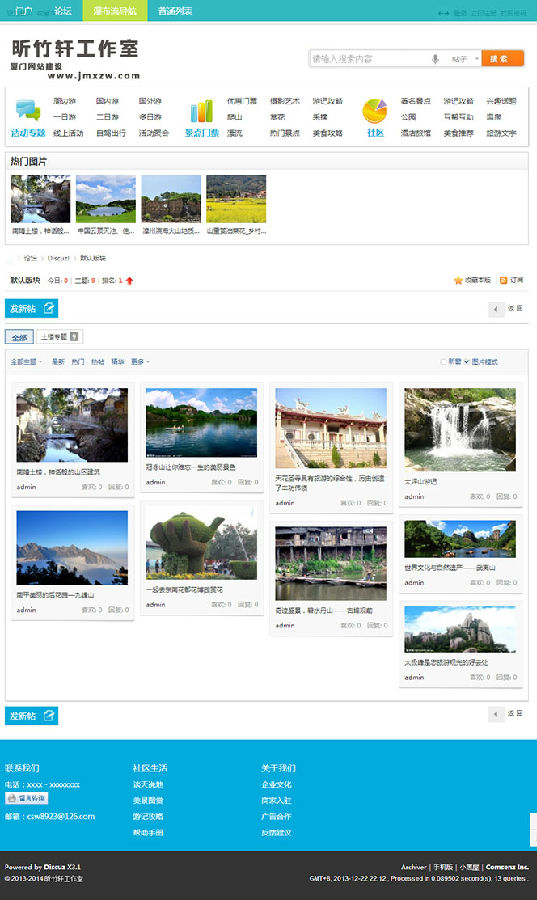Focus the search content input field
537x900 pixels.
(x=368, y=59)
